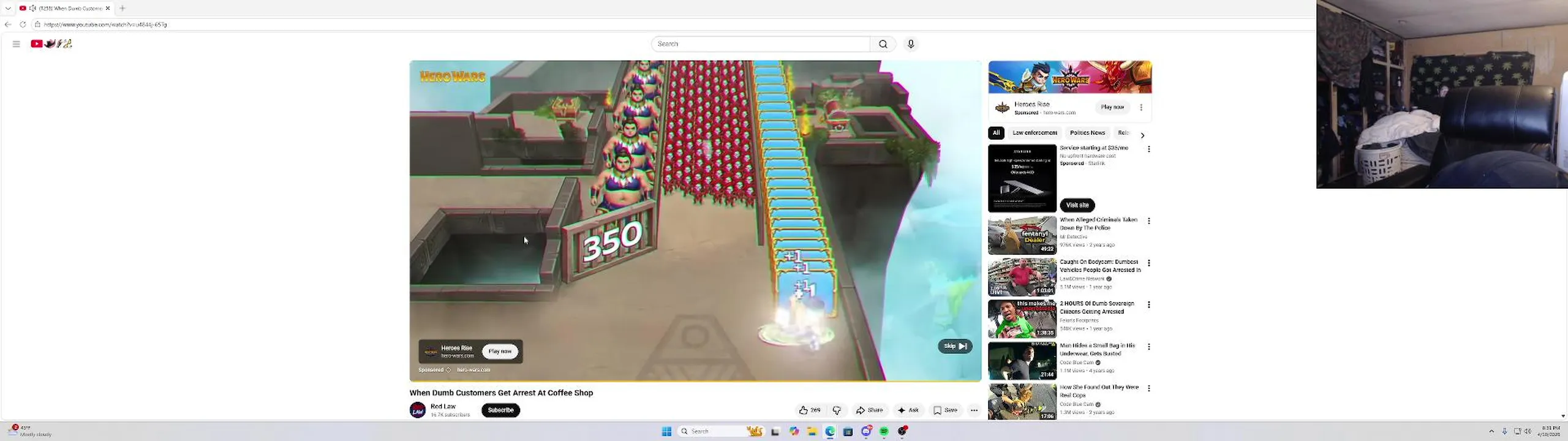Click the site info lock icon
This screenshot has width=1568, height=441.
click(x=37, y=24)
